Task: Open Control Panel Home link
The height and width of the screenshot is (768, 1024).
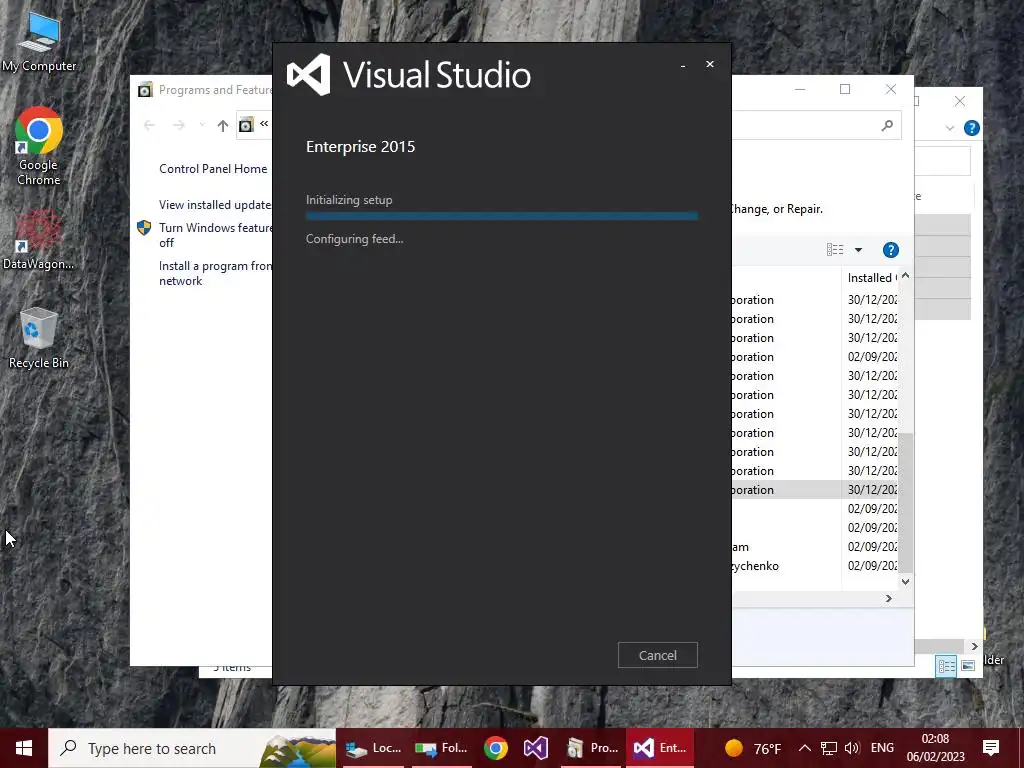Action: click(x=213, y=168)
